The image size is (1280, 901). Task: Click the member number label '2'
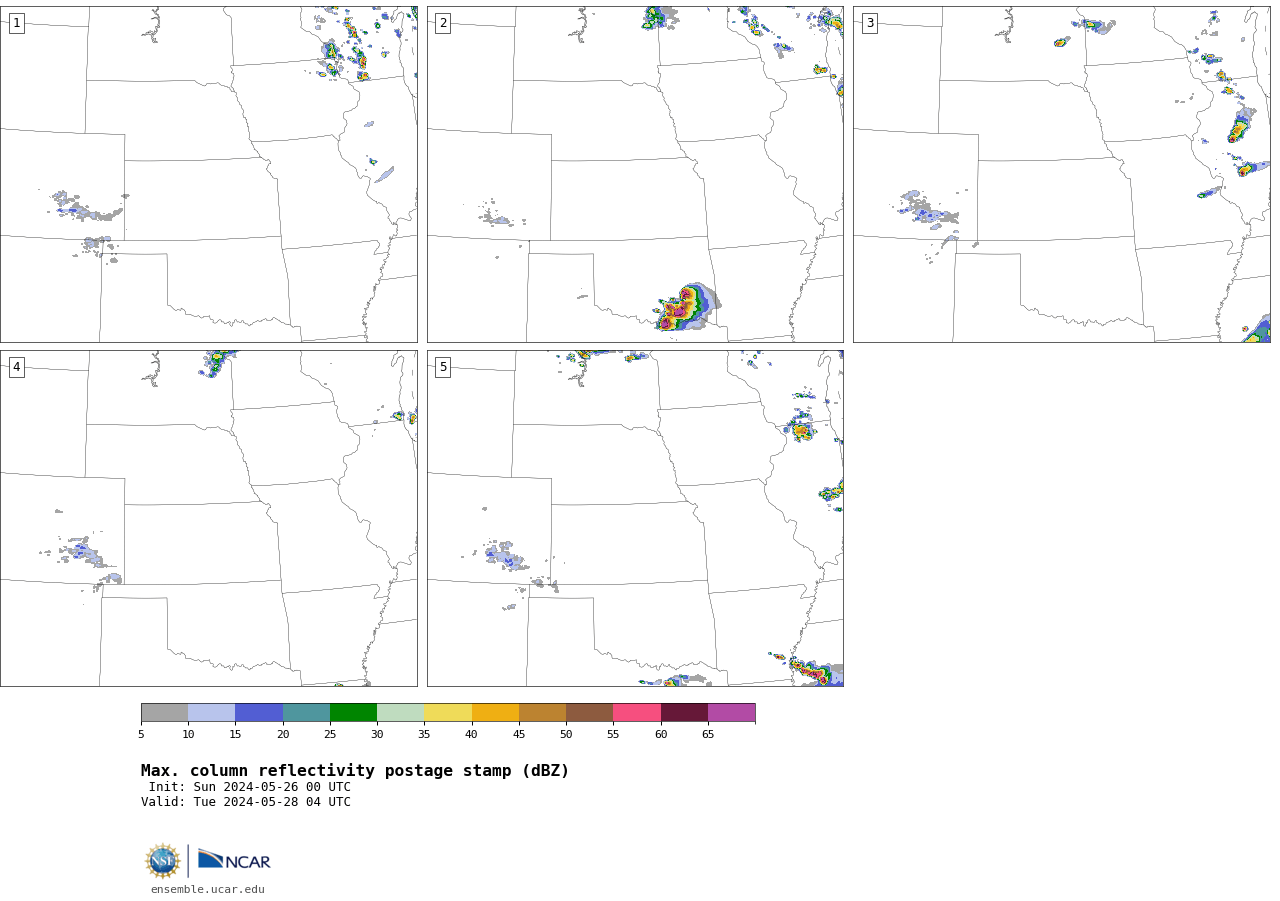tap(443, 23)
